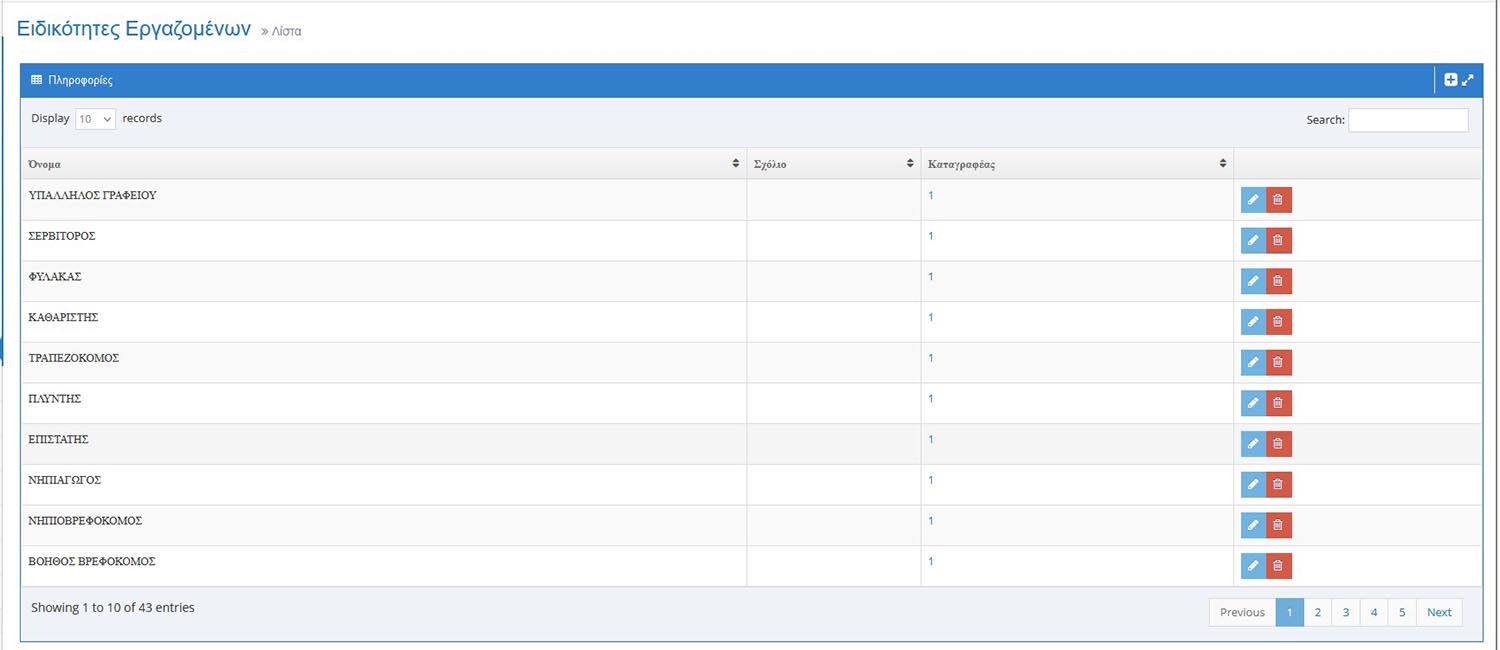The height and width of the screenshot is (650, 1500).
Task: Jump to page 2
Action: pos(1318,612)
